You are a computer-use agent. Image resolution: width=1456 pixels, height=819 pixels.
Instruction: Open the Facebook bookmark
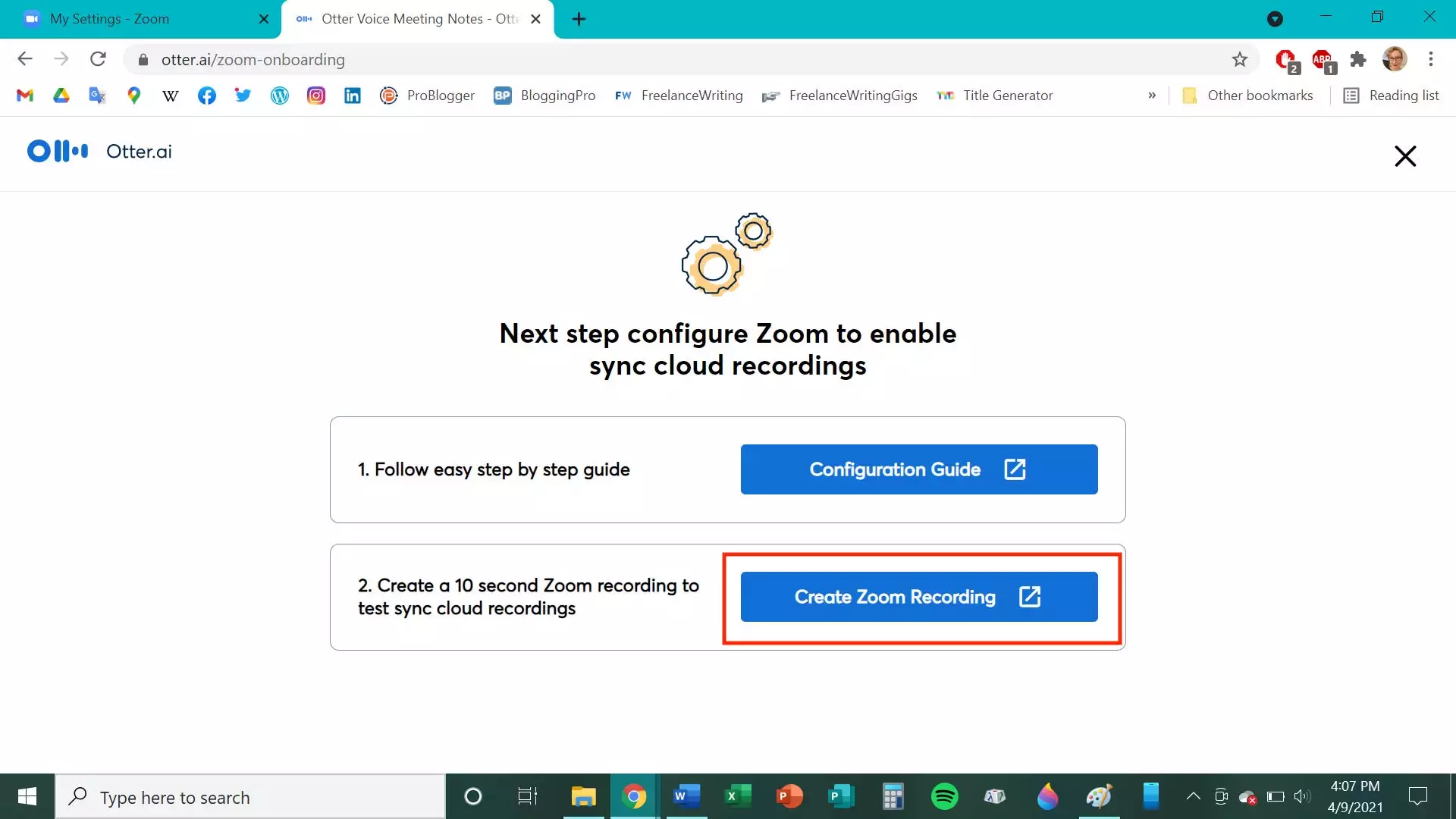[x=207, y=96]
